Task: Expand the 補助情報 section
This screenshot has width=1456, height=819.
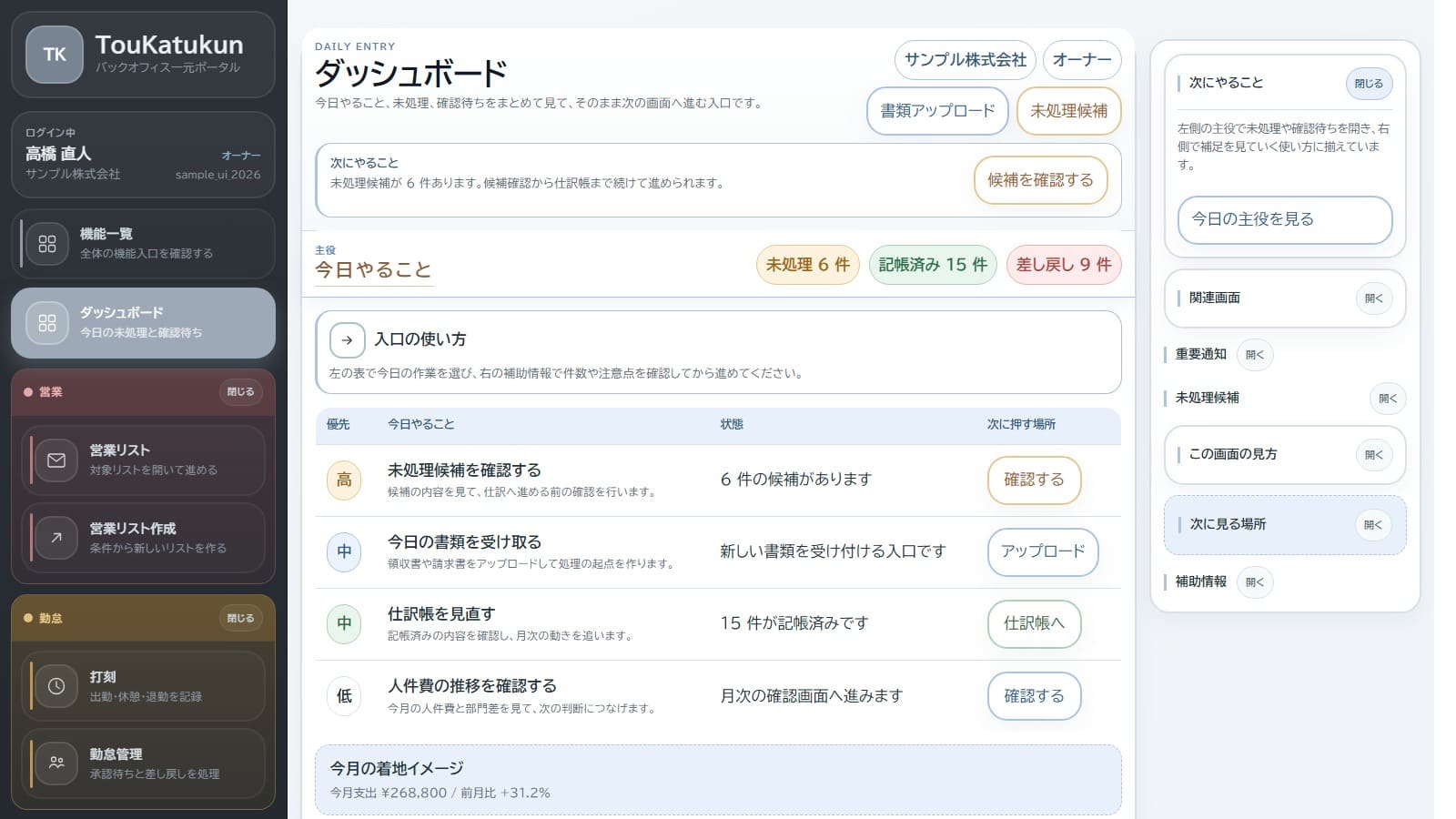Action: pyautogui.click(x=1255, y=582)
